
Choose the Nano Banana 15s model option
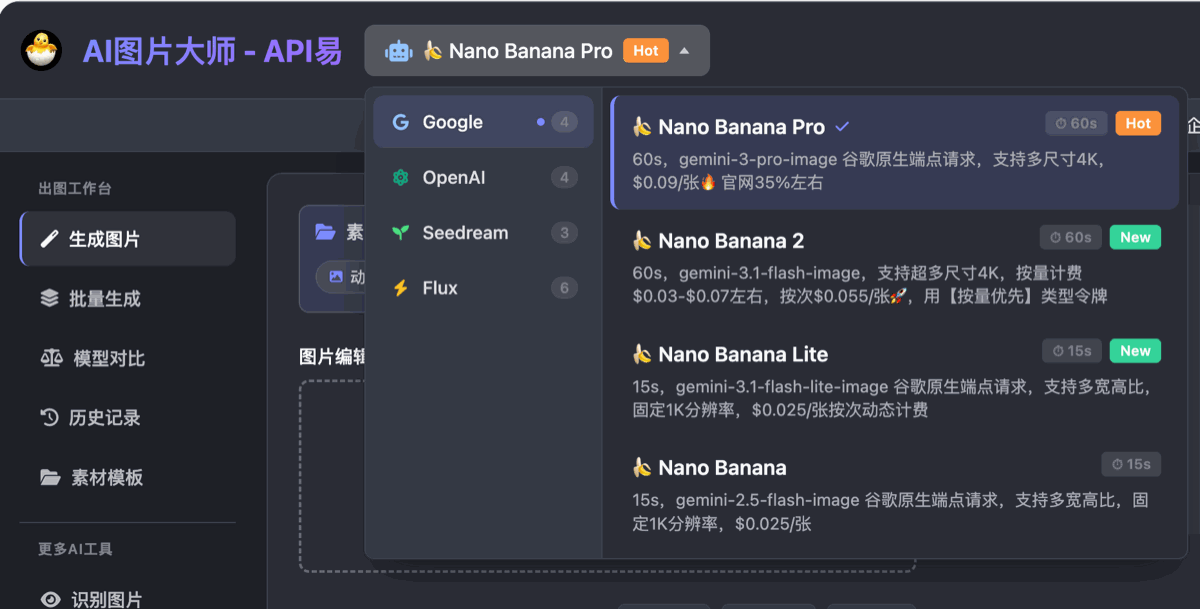[893, 494]
